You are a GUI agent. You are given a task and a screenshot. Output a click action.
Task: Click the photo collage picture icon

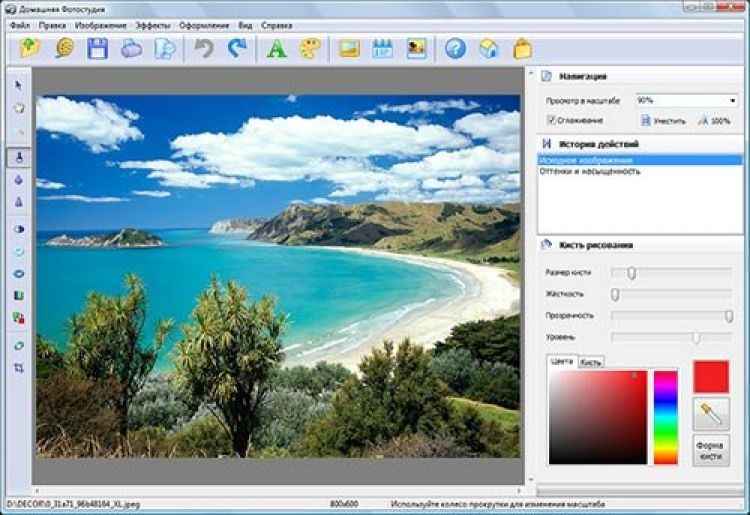[x=416, y=48]
